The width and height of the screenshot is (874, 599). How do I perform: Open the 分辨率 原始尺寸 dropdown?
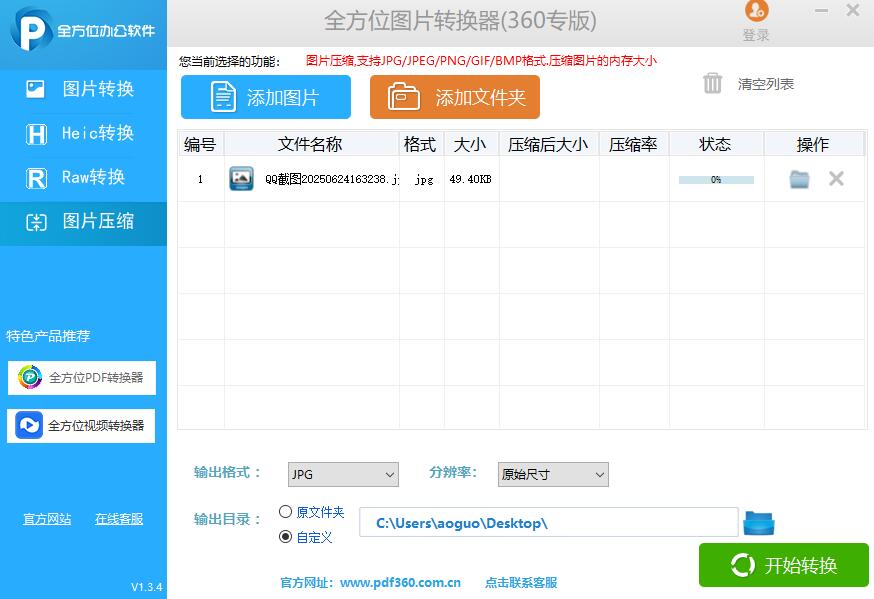coord(553,474)
